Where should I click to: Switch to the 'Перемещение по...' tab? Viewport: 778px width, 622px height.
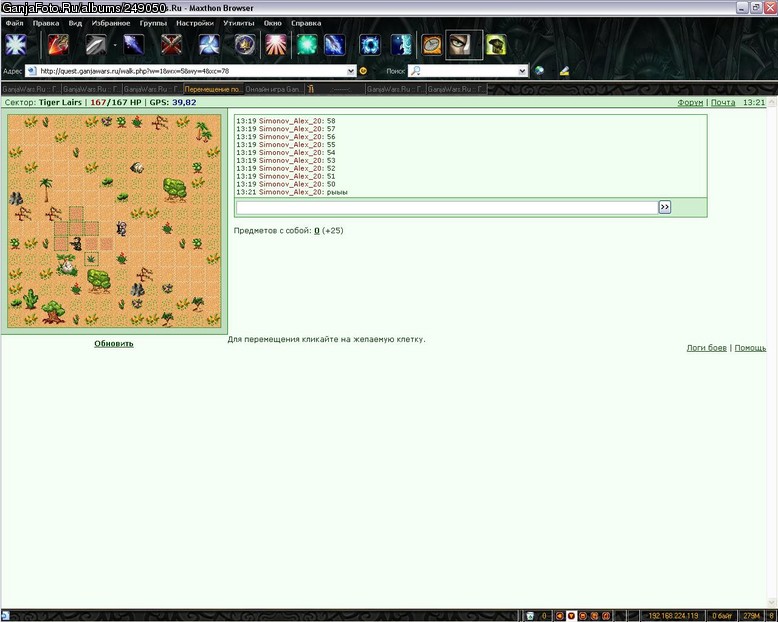pos(213,89)
